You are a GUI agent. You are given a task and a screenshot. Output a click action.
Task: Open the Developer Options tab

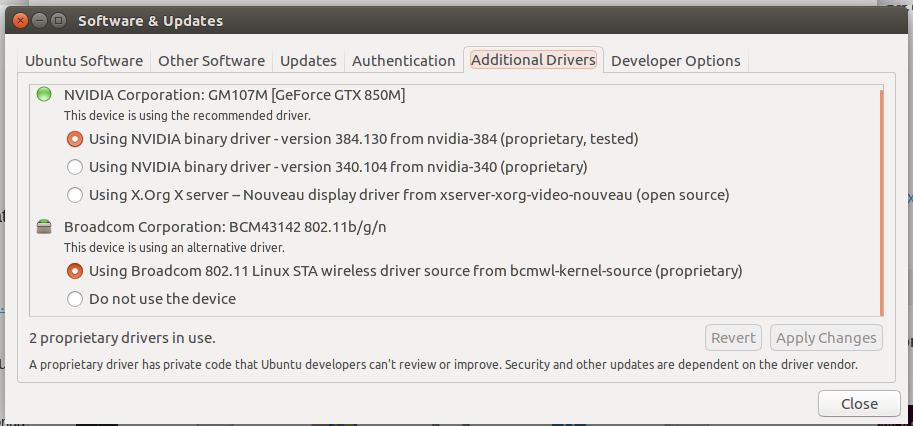click(675, 61)
